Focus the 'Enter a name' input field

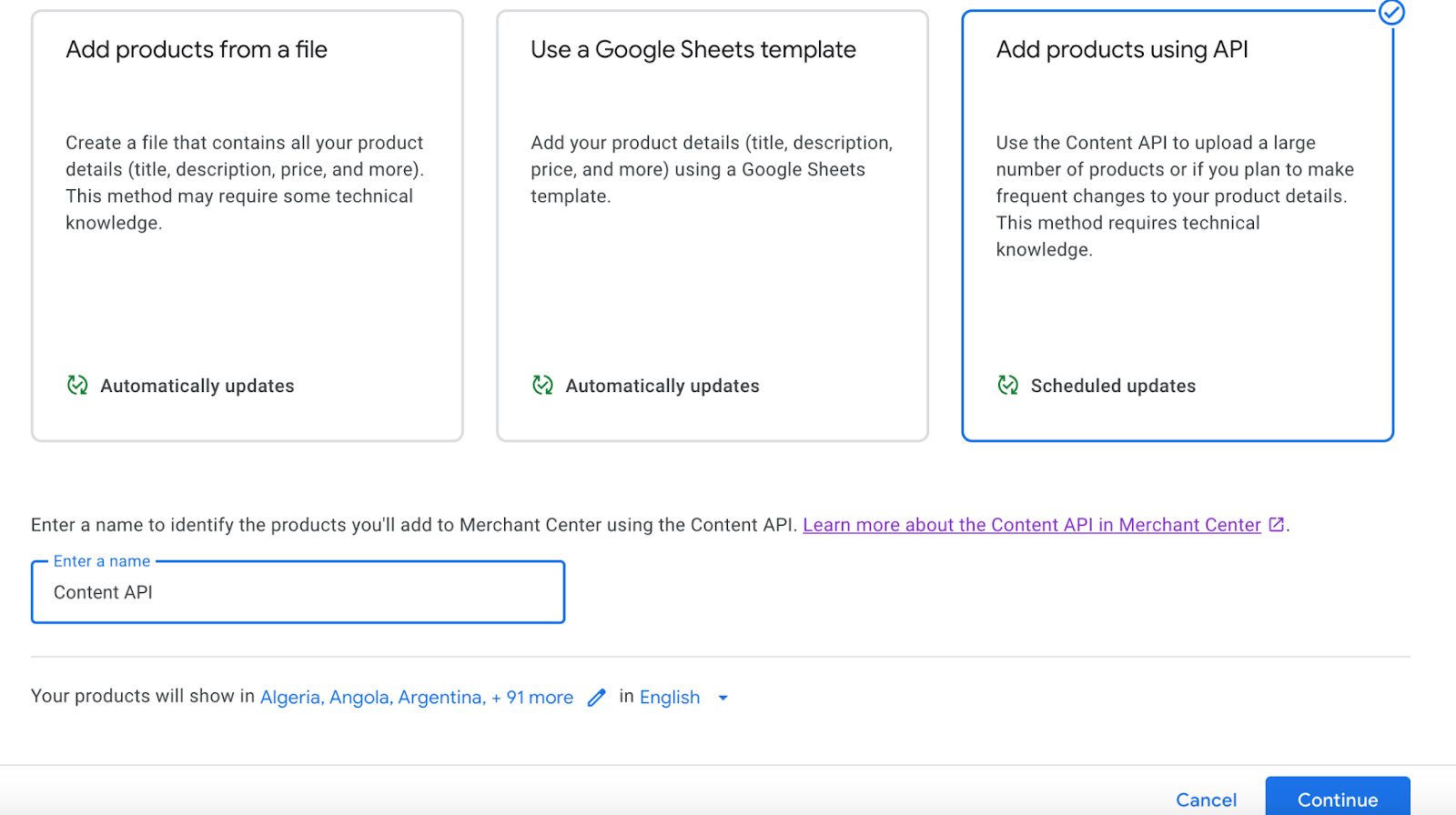tap(298, 592)
